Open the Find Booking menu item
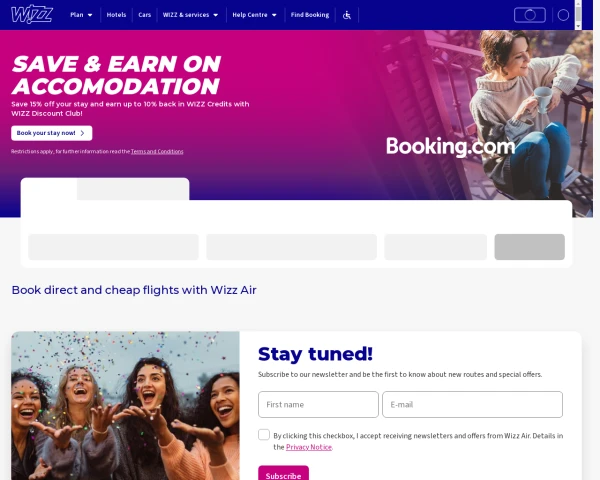The image size is (600, 480). pyautogui.click(x=310, y=15)
